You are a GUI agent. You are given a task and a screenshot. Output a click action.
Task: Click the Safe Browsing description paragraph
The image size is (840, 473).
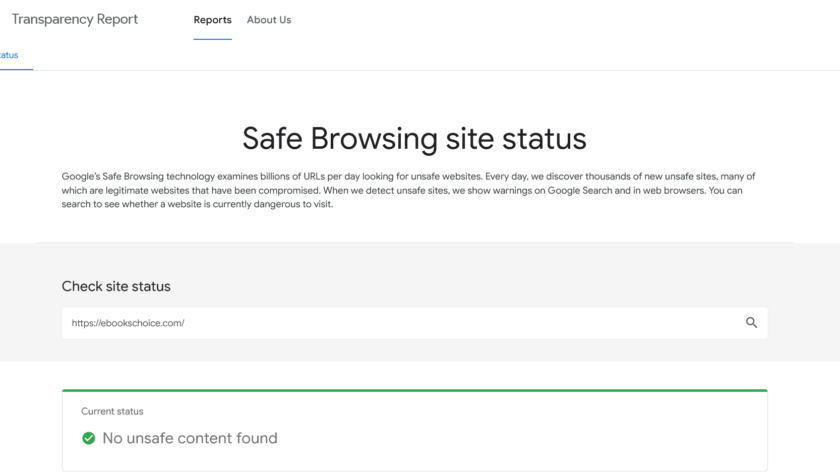click(x=408, y=190)
